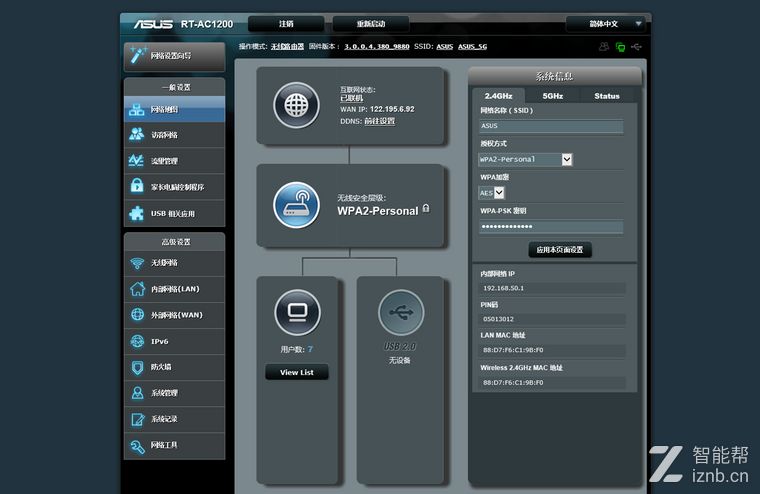The width and height of the screenshot is (760, 494).
Task: Click the View List button
Action: click(x=296, y=372)
